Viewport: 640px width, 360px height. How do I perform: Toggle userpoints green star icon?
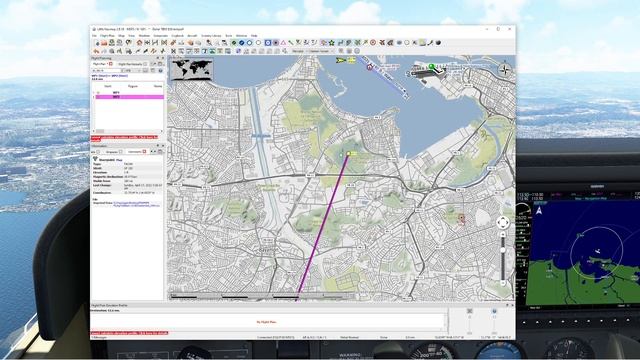(331, 42)
